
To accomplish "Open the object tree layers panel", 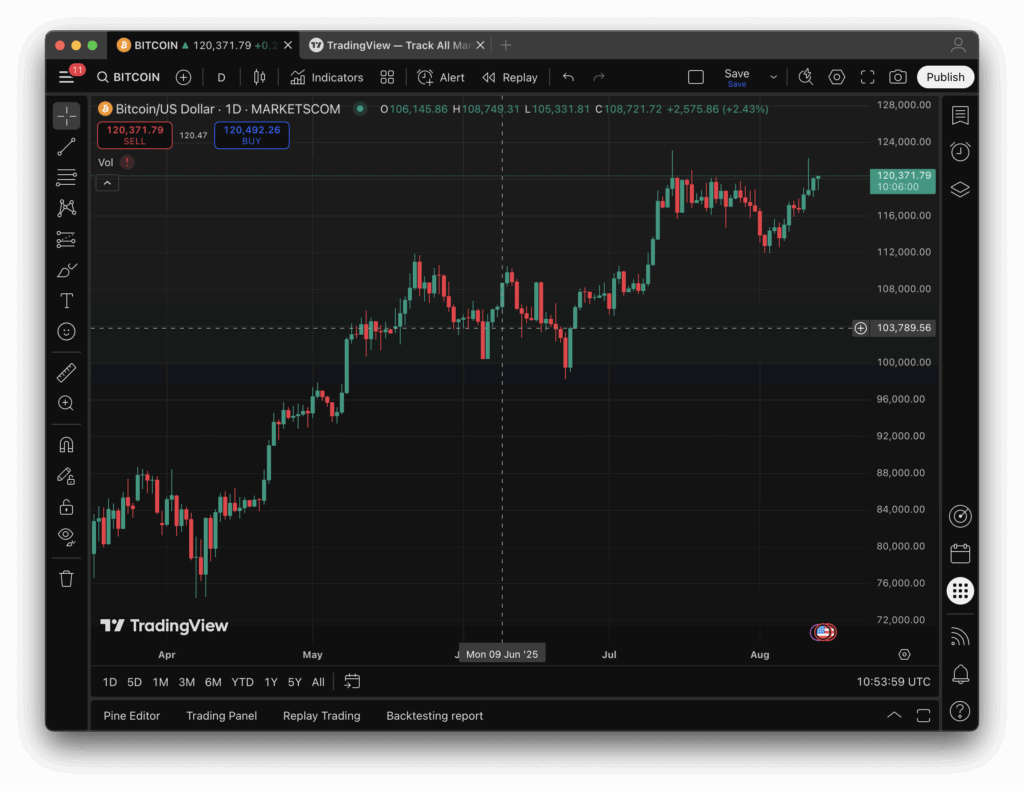I will point(960,189).
